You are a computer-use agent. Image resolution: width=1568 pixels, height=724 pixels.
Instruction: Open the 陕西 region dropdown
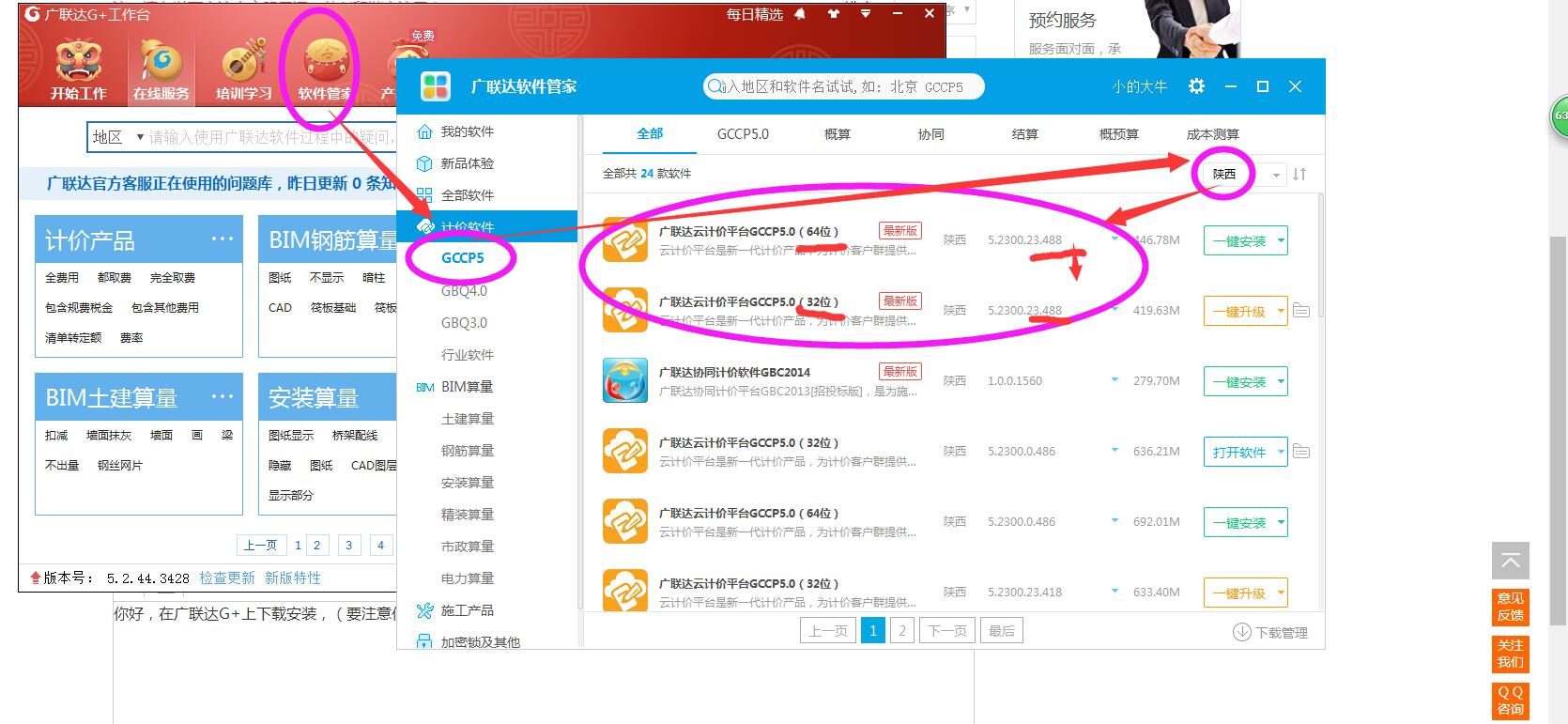(x=1246, y=175)
